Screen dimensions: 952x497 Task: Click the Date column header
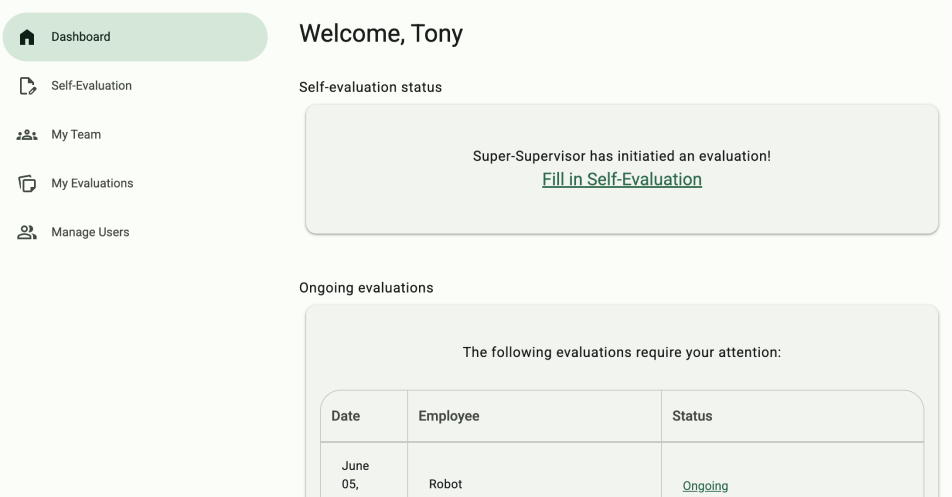click(345, 416)
